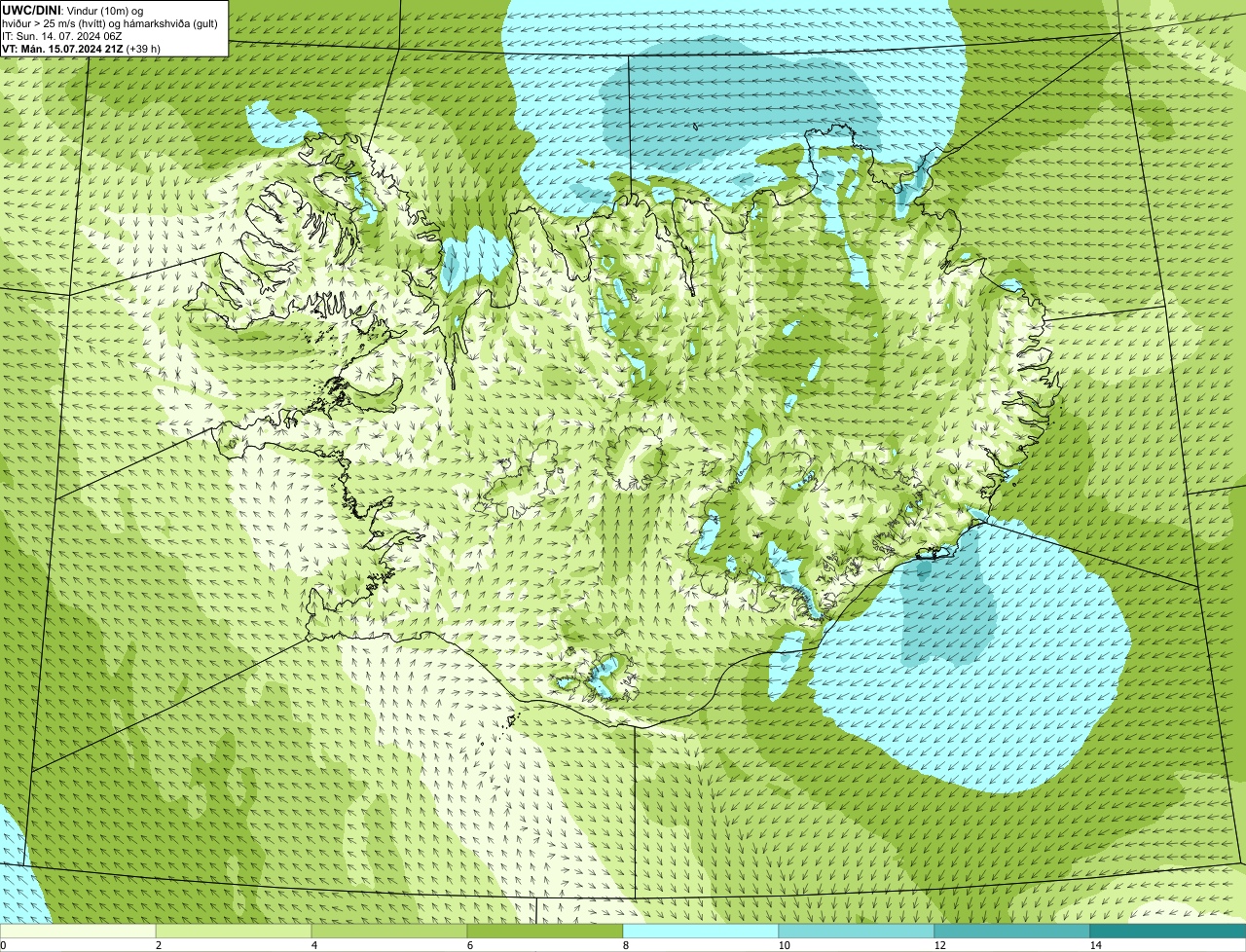This screenshot has height=952, width=1246.
Task: Click the 'Vindur (10m) og' label text
Action: (x=105, y=10)
